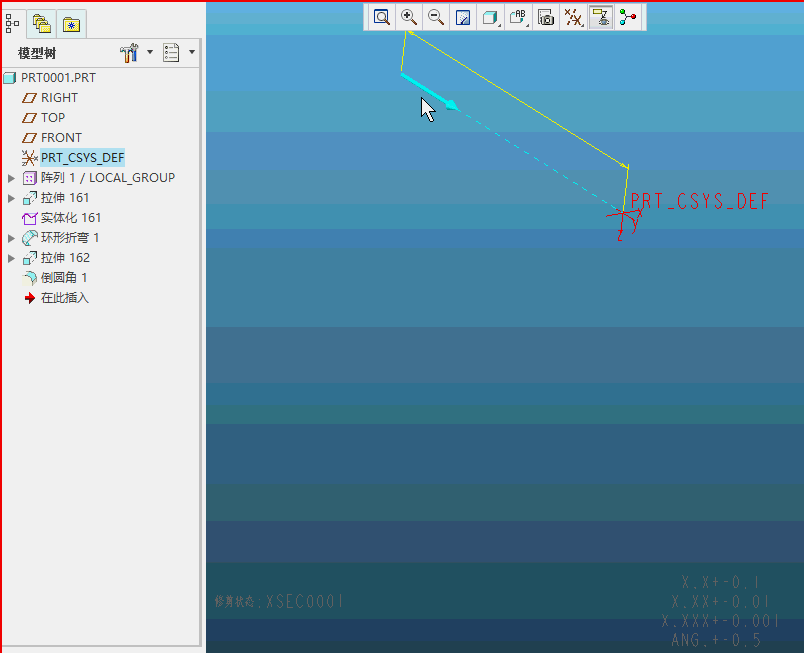The width and height of the screenshot is (806, 655).
Task: Open the saved orientations list
Action: click(519, 17)
